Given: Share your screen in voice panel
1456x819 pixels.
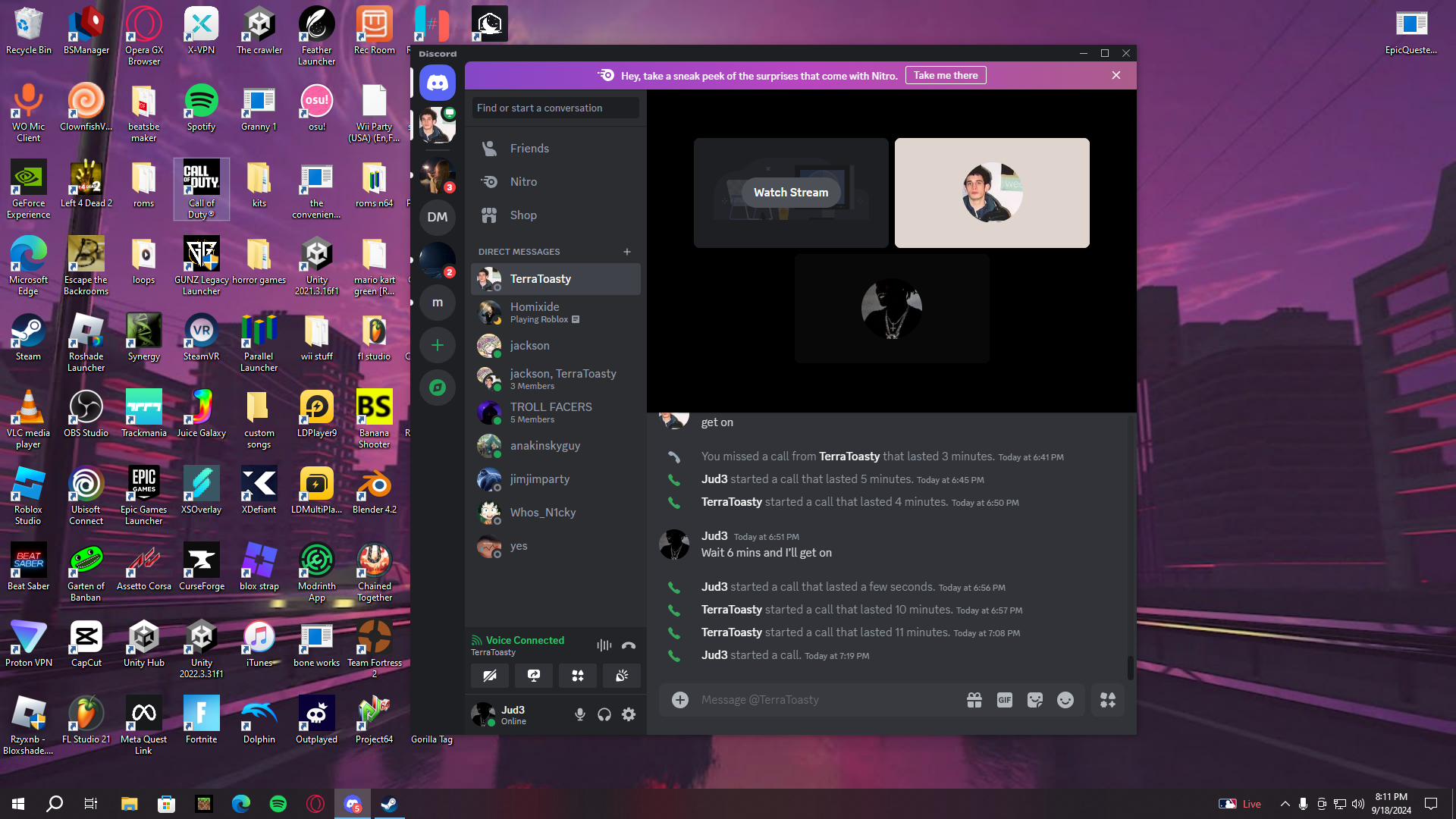Looking at the screenshot, I should [534, 676].
